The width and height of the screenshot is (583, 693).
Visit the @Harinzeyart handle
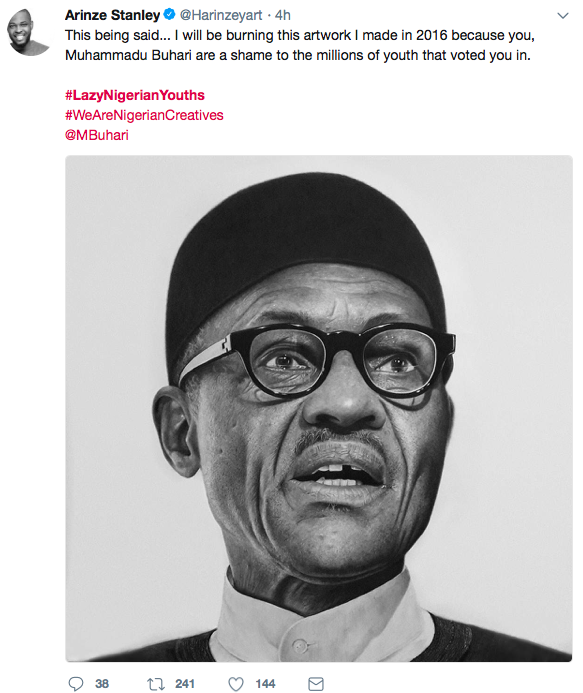click(x=221, y=15)
